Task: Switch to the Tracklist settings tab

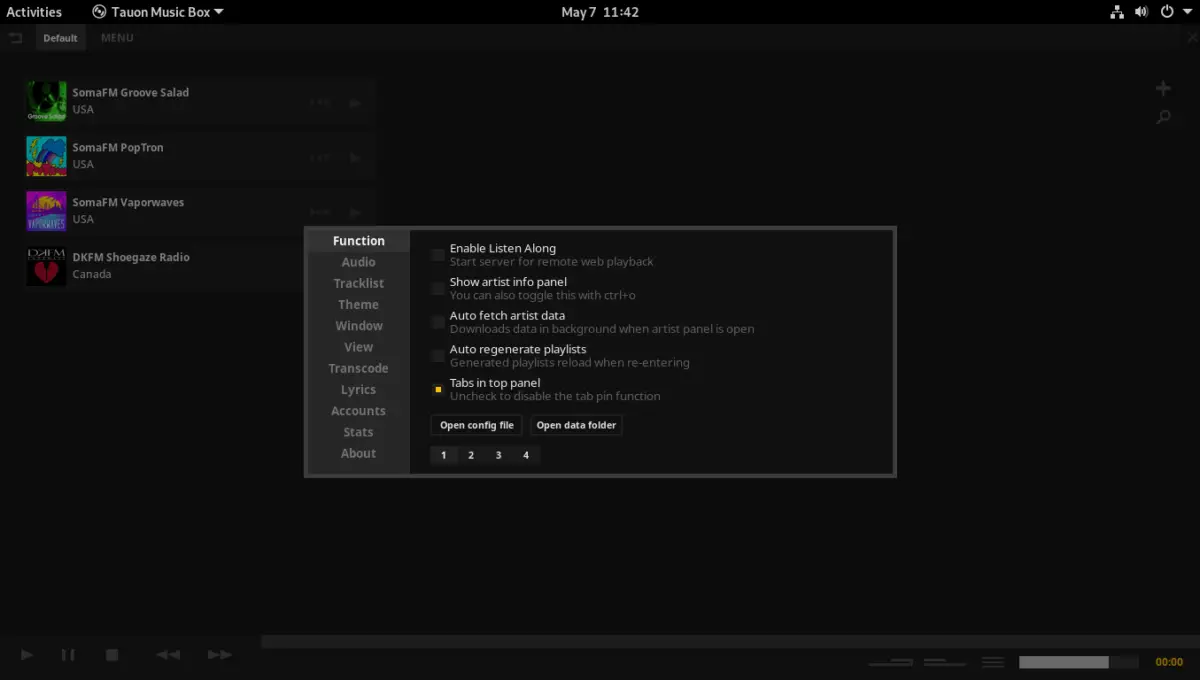Action: point(359,283)
